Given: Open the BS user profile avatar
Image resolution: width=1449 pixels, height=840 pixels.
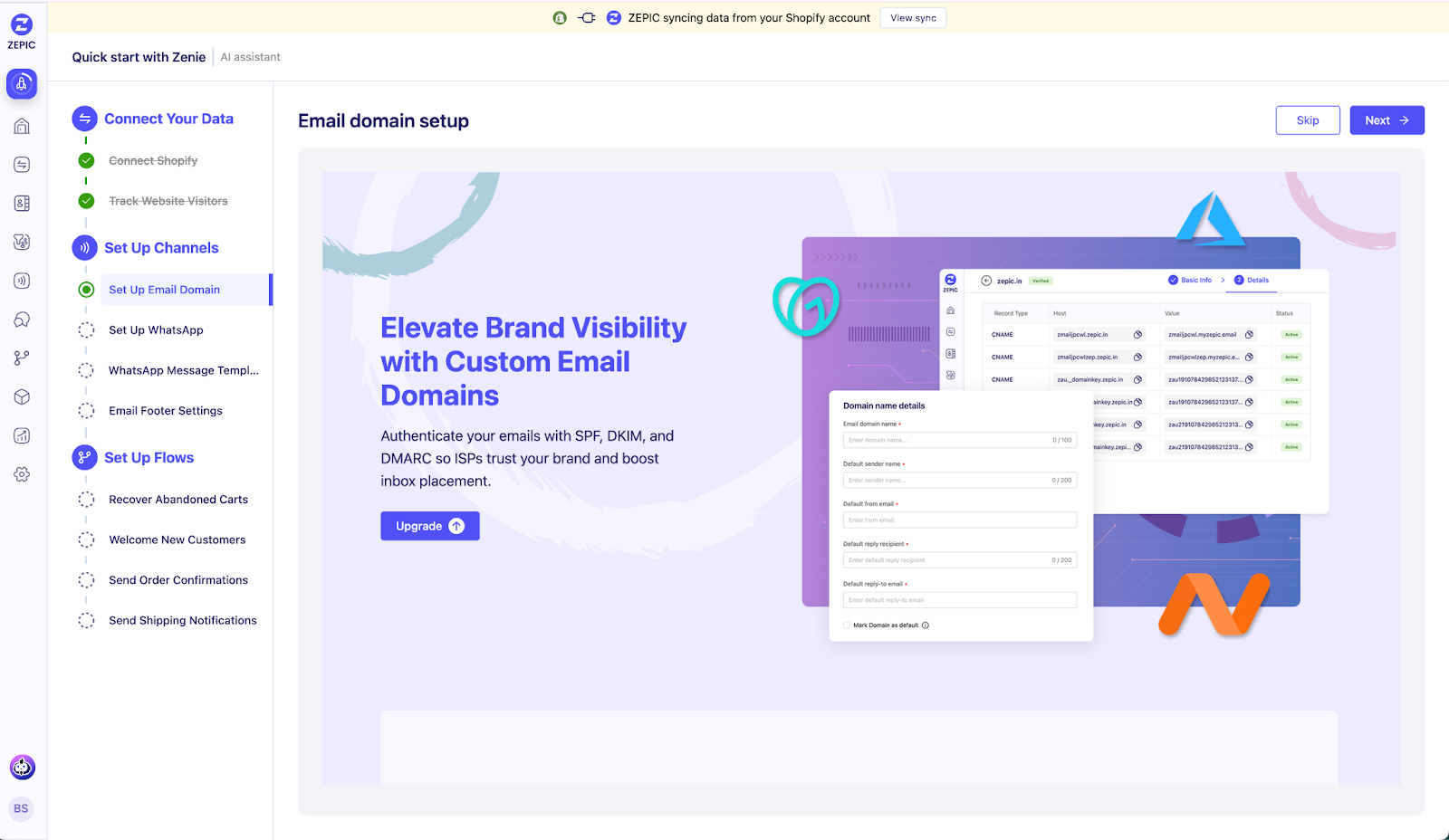Looking at the screenshot, I should (x=21, y=808).
